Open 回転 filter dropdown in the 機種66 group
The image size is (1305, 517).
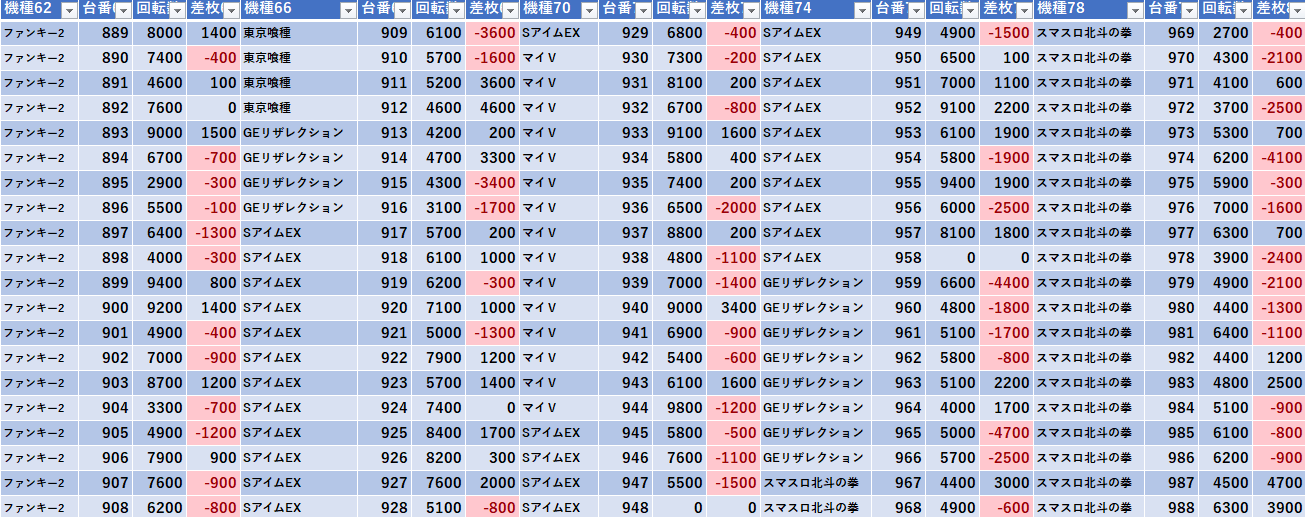pos(456,10)
